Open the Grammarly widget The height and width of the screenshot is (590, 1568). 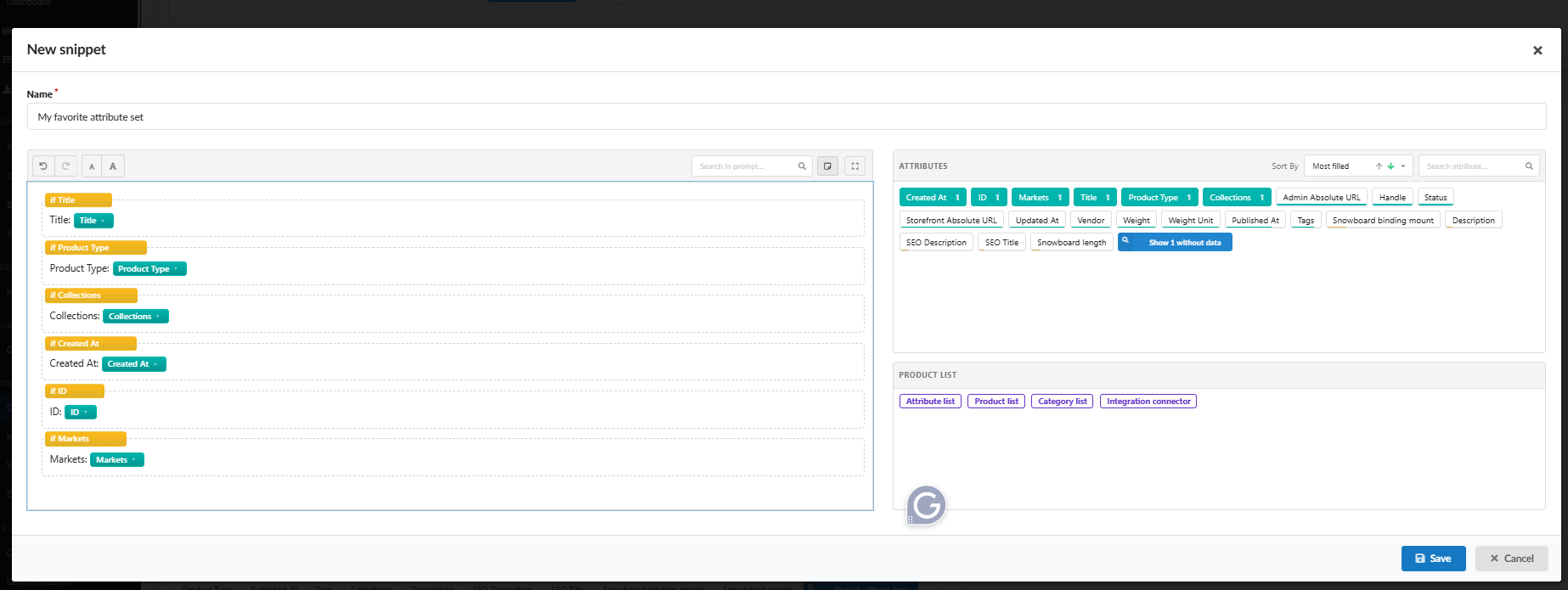pyautogui.click(x=926, y=505)
